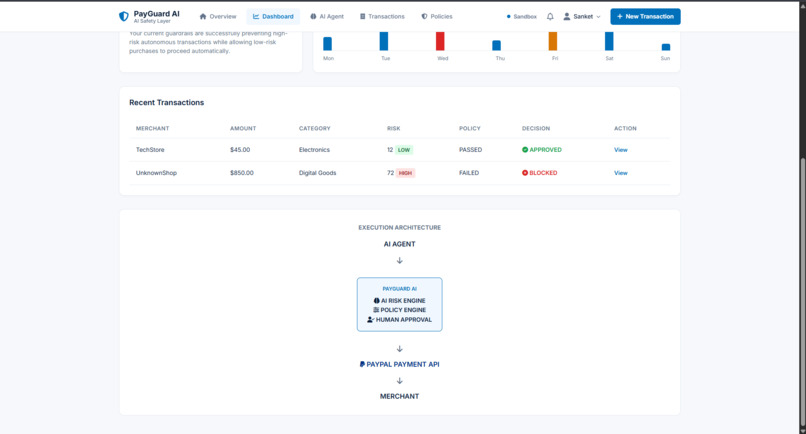Click the HUMAN APPROVAL text
This screenshot has width=806, height=434.
pyautogui.click(x=404, y=320)
